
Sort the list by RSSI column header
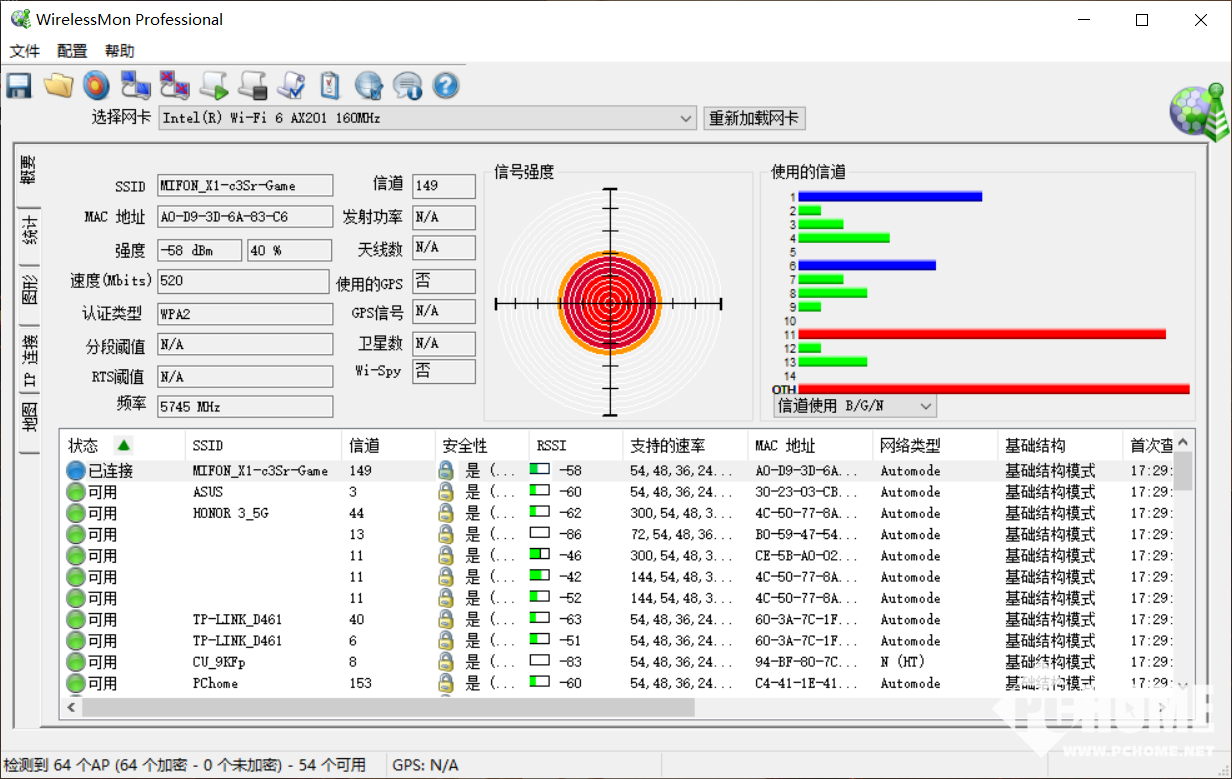[575, 445]
